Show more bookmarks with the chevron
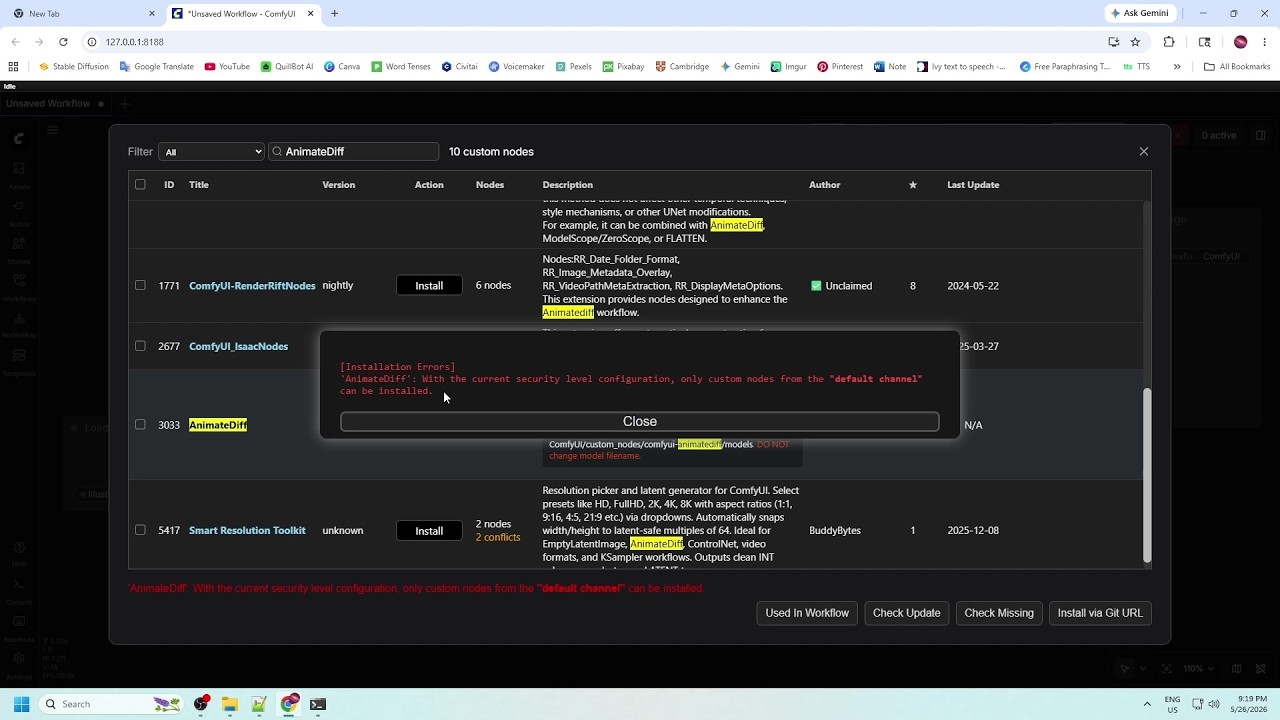1280x720 pixels. pyautogui.click(x=1177, y=67)
